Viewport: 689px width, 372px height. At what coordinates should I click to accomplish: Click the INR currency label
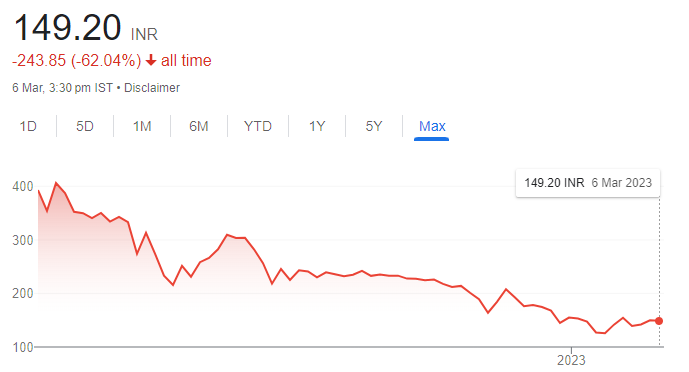click(x=144, y=34)
